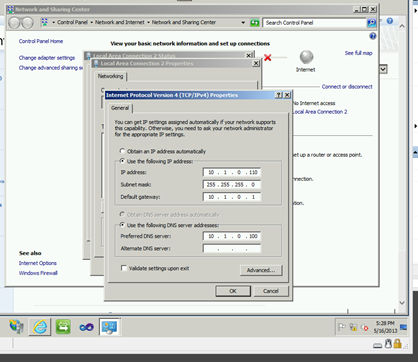The width and height of the screenshot is (418, 362).
Task: Click the outer window scrollbar down arrow
Action: [402, 303]
